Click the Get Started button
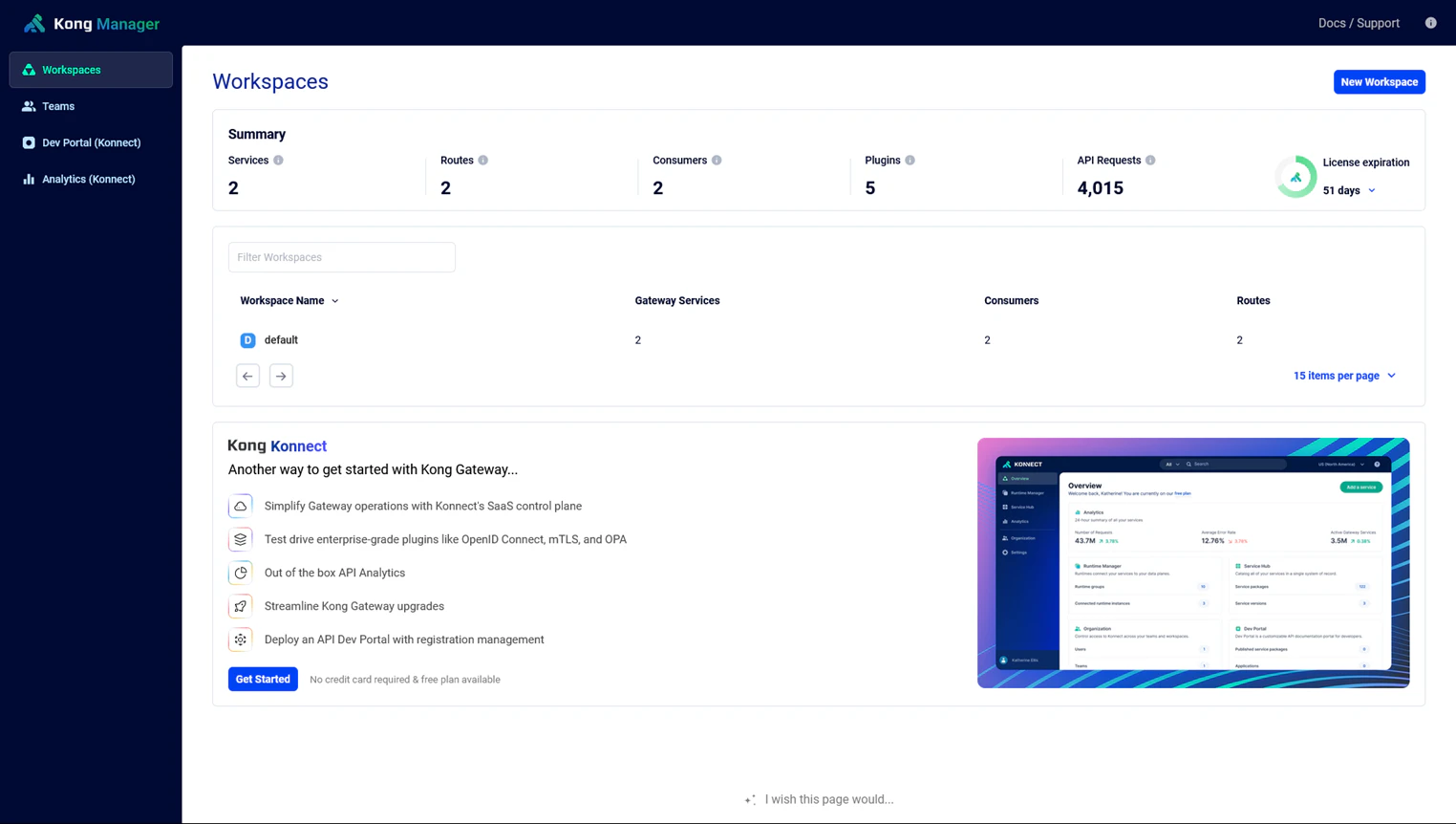The width and height of the screenshot is (1456, 824). coord(263,679)
